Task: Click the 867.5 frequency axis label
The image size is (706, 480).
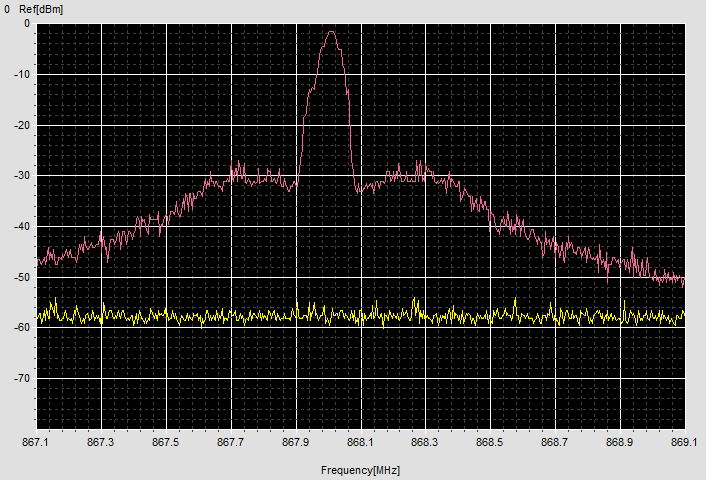Action: (166, 443)
